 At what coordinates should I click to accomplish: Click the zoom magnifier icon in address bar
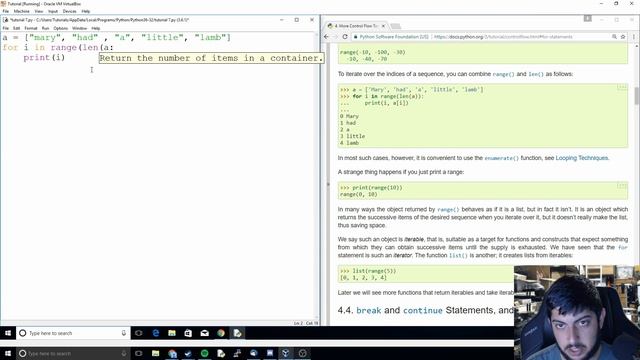click(614, 37)
